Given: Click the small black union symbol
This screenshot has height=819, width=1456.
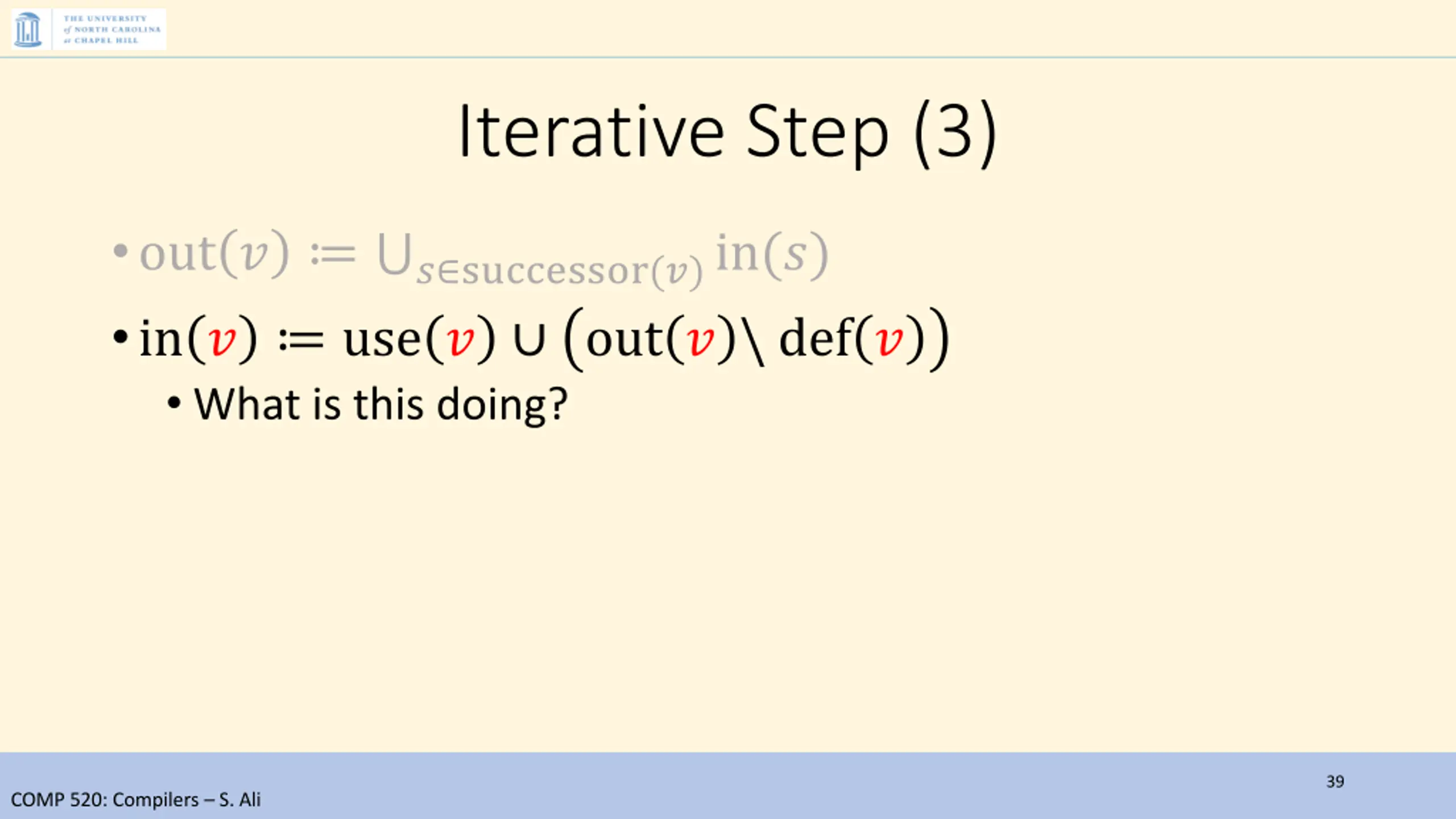Looking at the screenshot, I should 529,340.
